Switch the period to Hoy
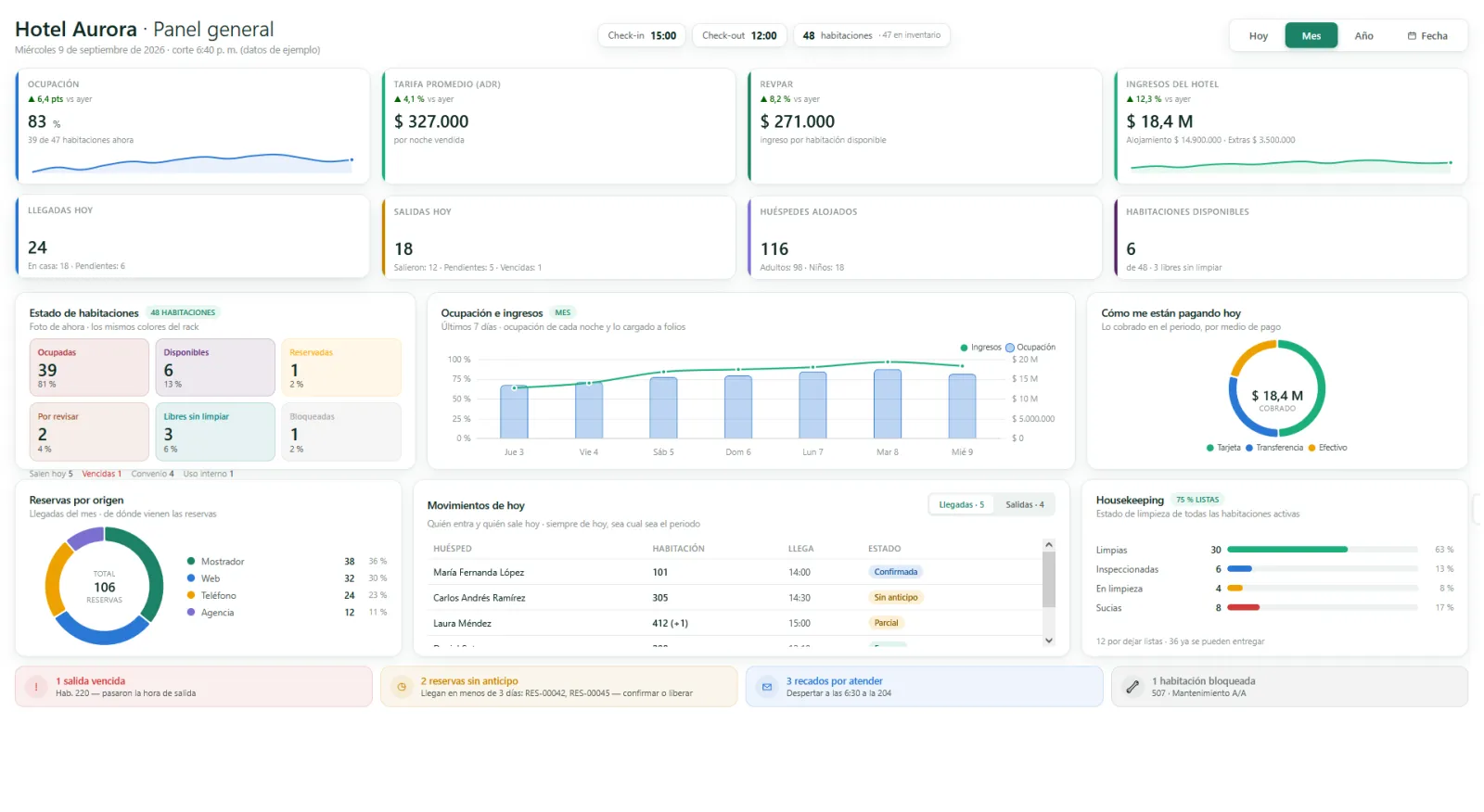Screen dimensions: 1484x812 (1259, 36)
